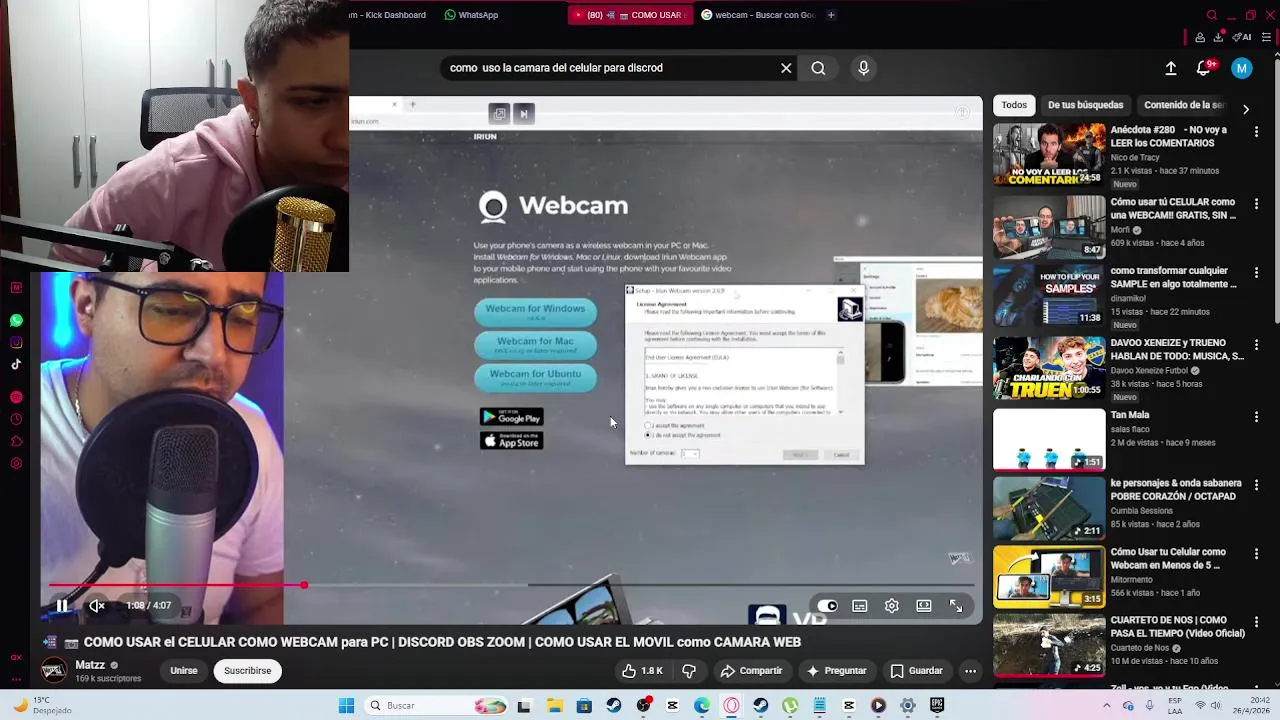
Task: Click the YouTube search magnifier button
Action: pos(818,68)
